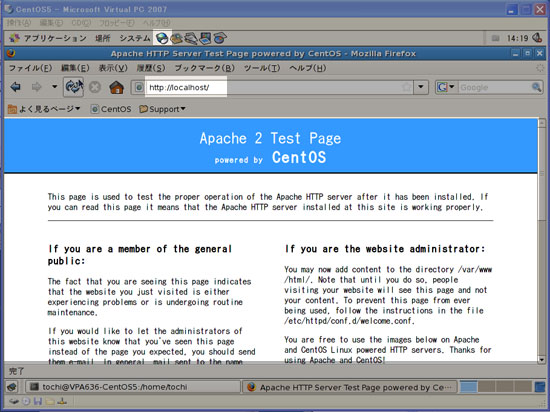Viewport: 550px width, 412px height.
Task: Open the GNOME アプリケーション menu
Action: pos(48,38)
